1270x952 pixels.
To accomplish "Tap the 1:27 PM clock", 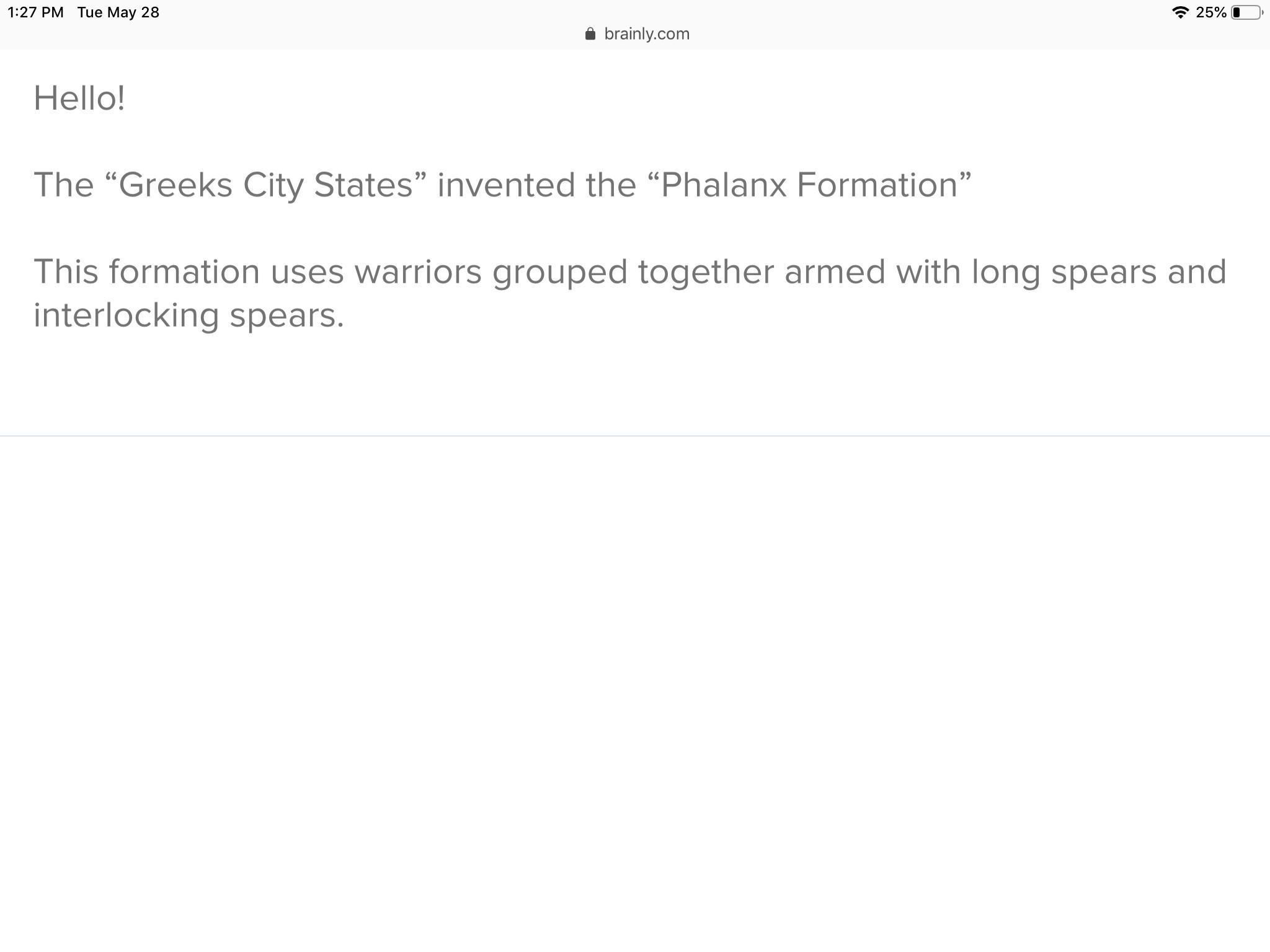I will coord(35,12).
